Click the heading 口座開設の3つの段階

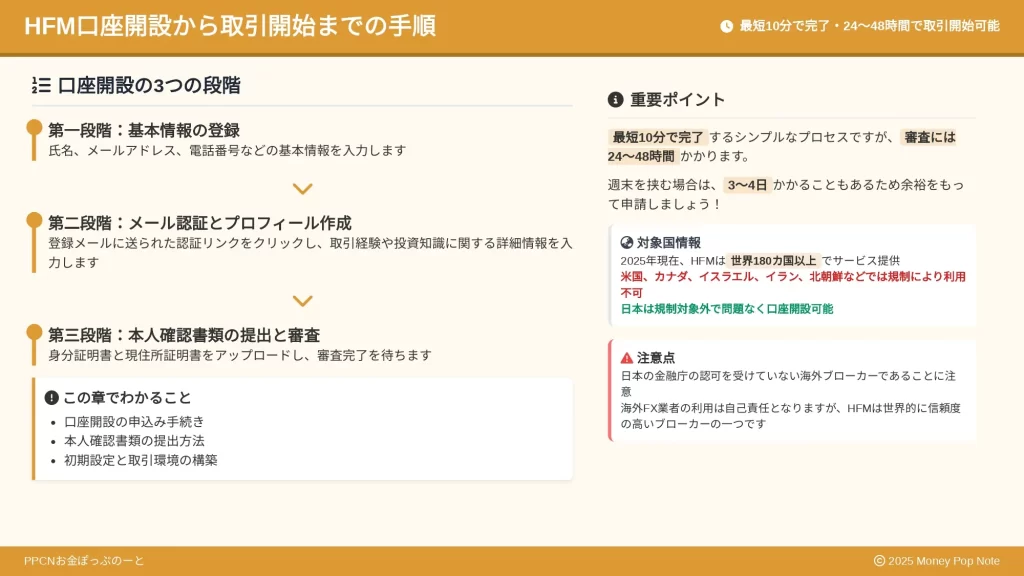point(149,86)
